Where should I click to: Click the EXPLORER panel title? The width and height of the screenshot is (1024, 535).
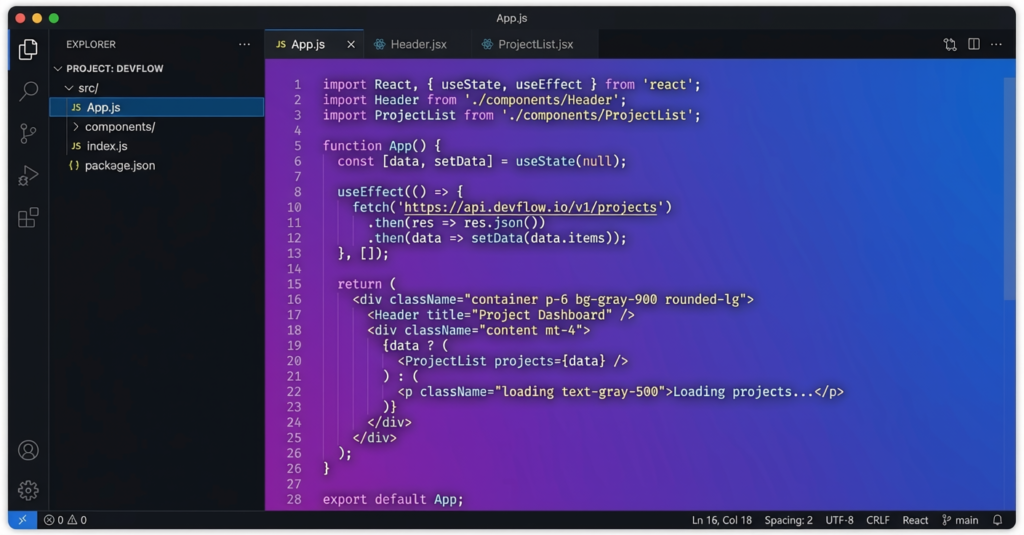click(91, 44)
